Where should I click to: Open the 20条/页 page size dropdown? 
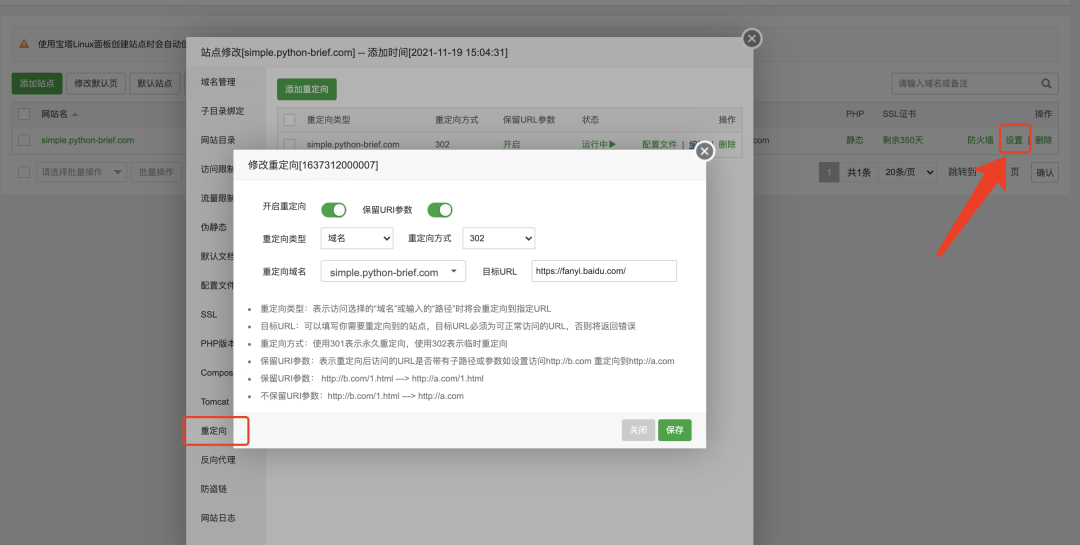coord(909,172)
